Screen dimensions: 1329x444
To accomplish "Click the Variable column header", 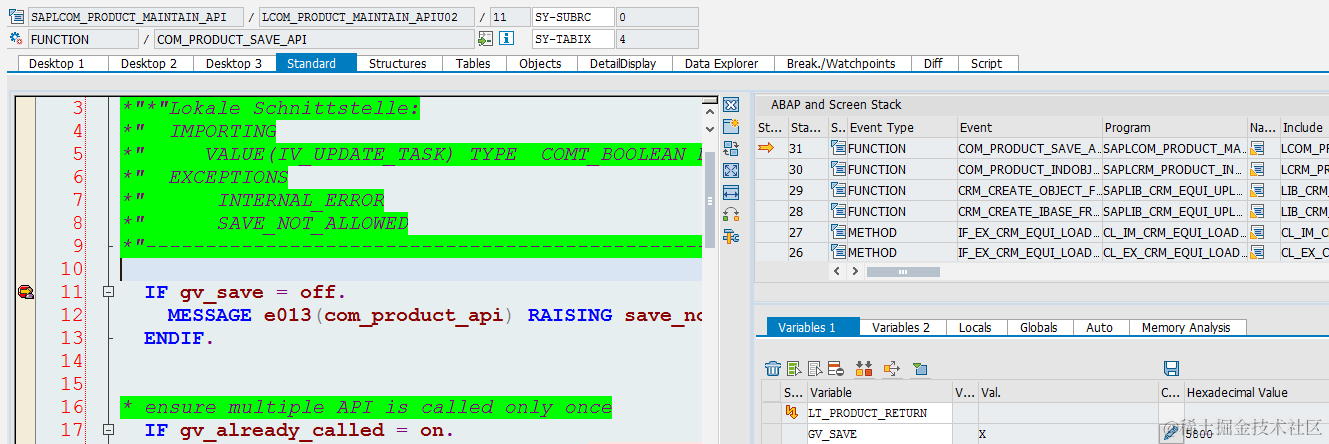I will (879, 392).
